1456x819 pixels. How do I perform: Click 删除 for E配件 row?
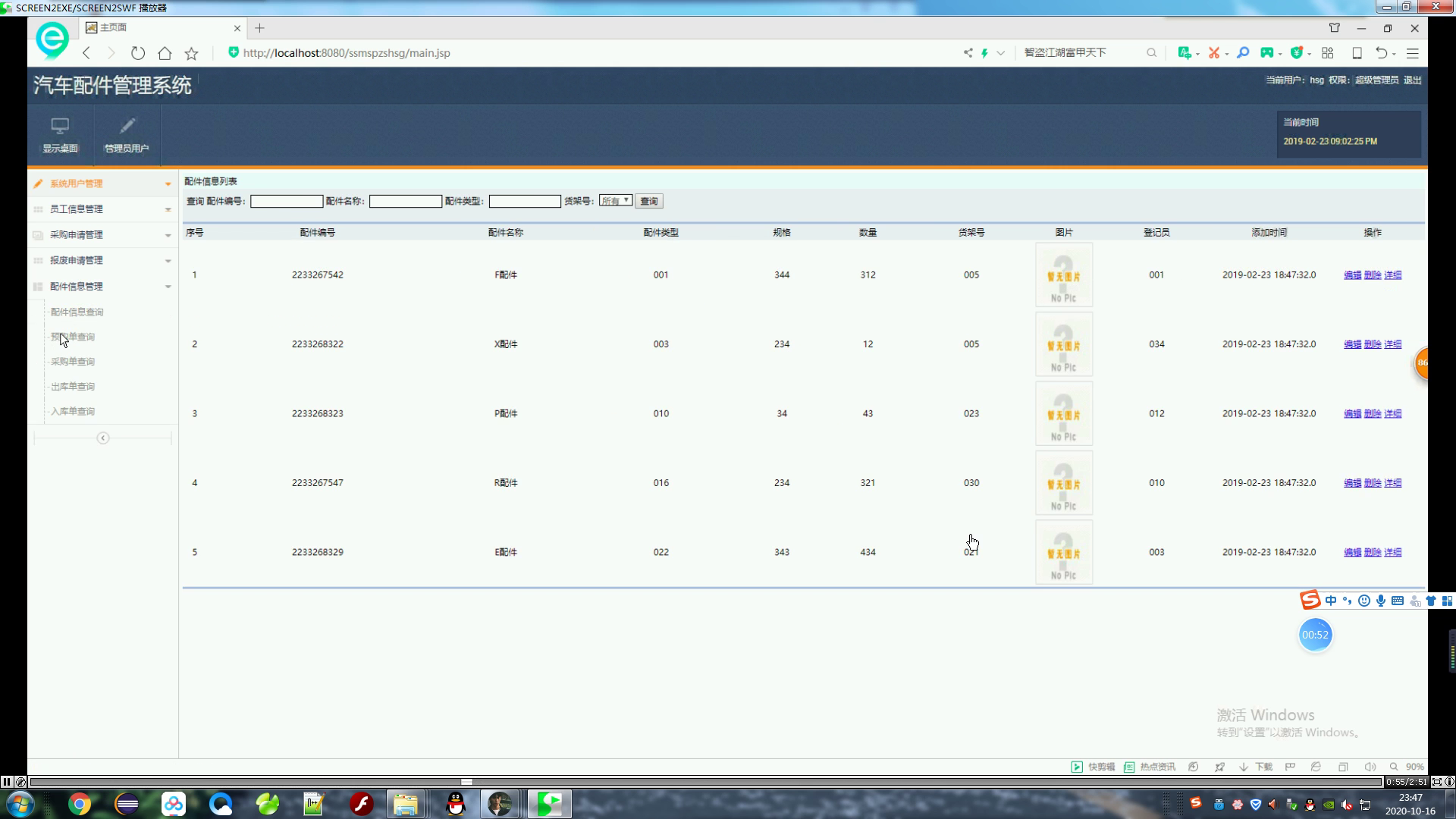click(x=1373, y=553)
